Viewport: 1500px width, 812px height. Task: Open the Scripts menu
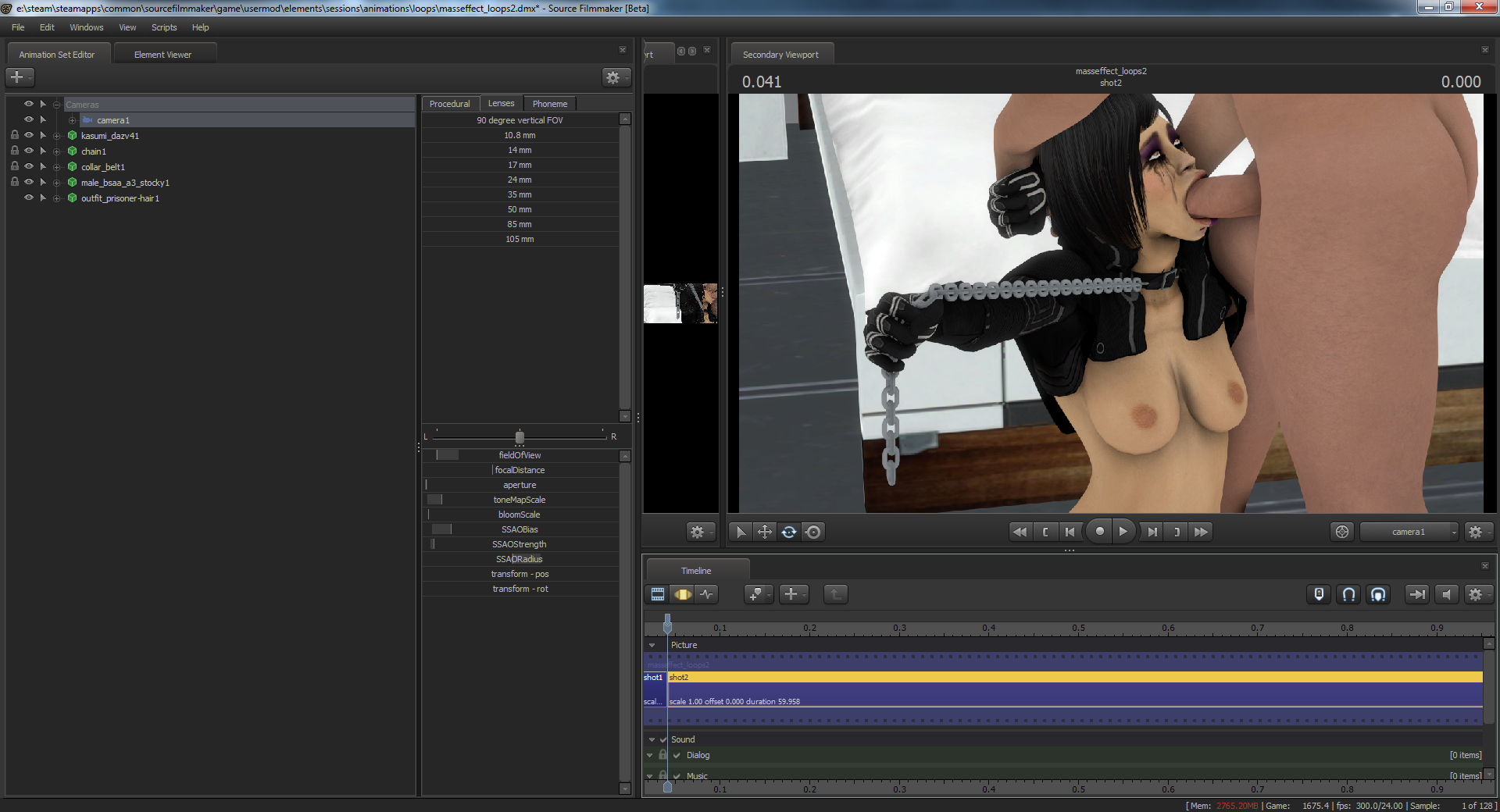tap(164, 27)
